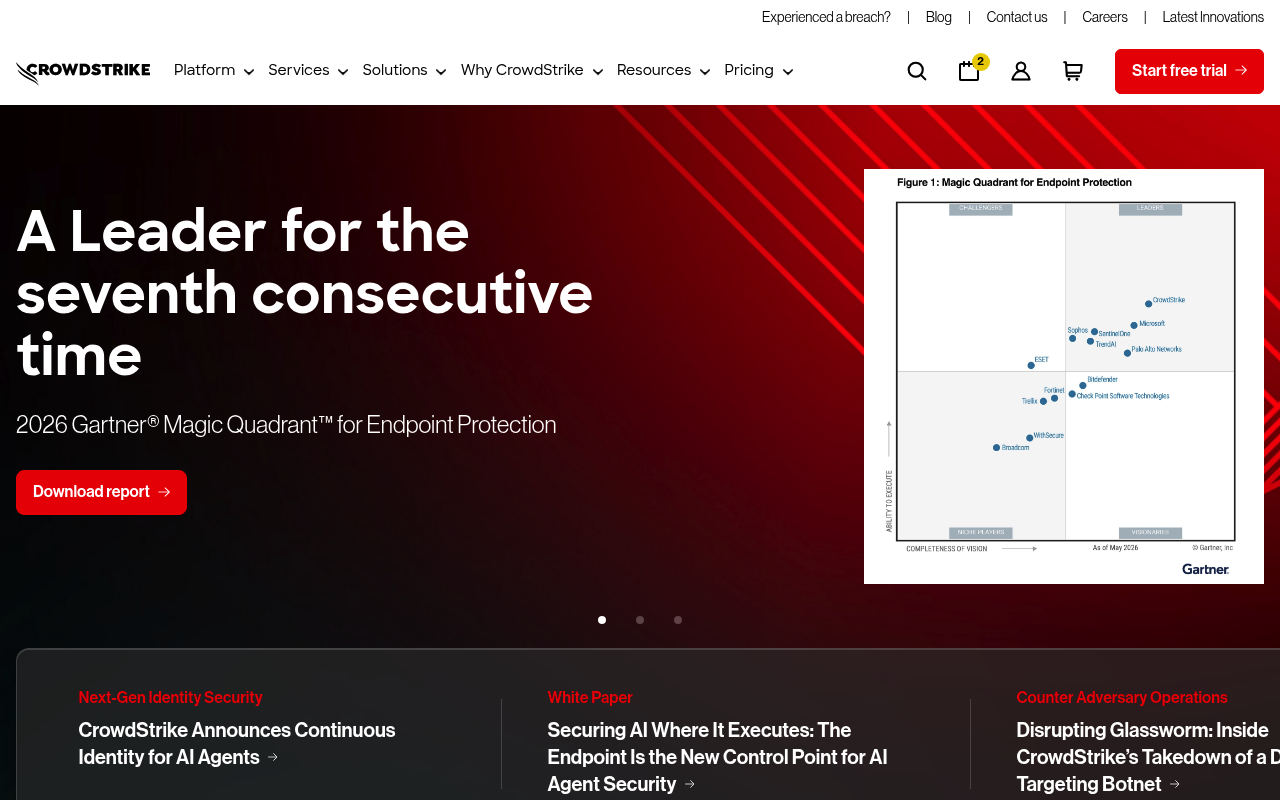Expand the Why CrowdStrike menu
Screen dimensions: 1280x800
[532, 71]
